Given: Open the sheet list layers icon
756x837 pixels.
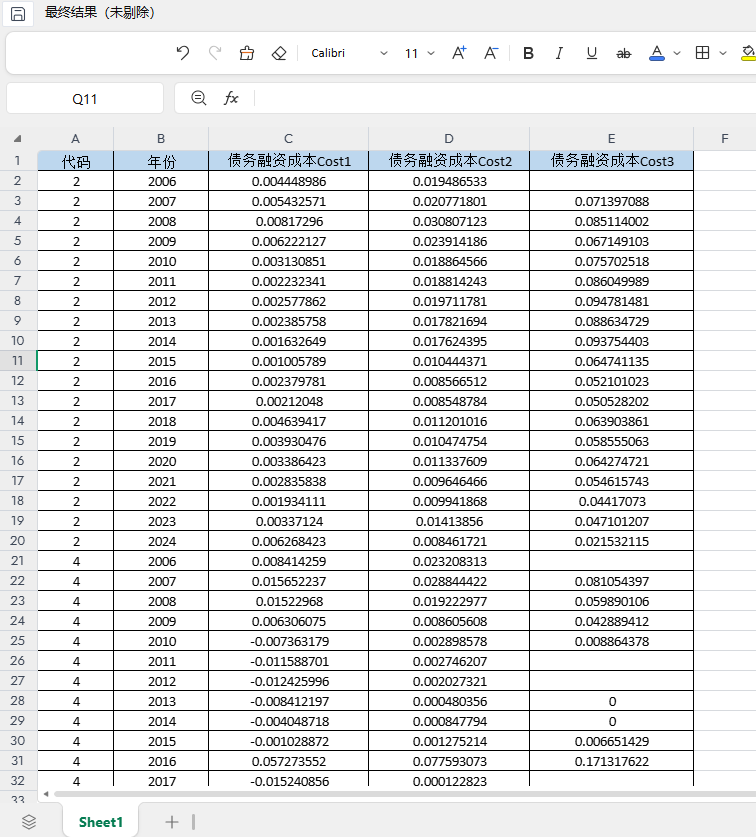Looking at the screenshot, I should (29, 822).
